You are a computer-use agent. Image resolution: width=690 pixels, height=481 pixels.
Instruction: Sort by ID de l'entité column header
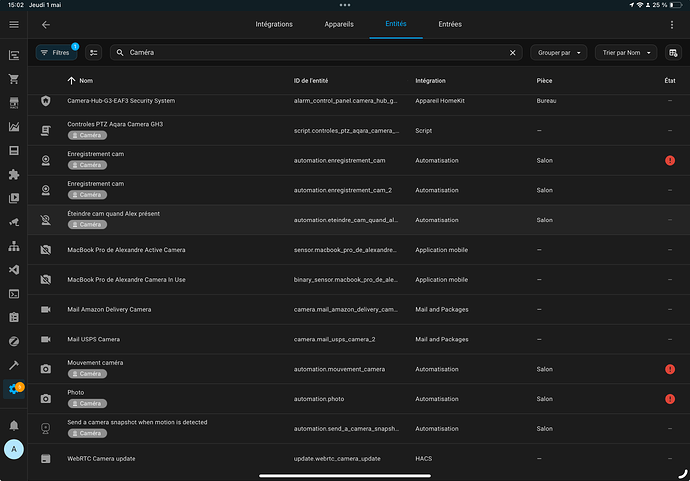pos(311,81)
